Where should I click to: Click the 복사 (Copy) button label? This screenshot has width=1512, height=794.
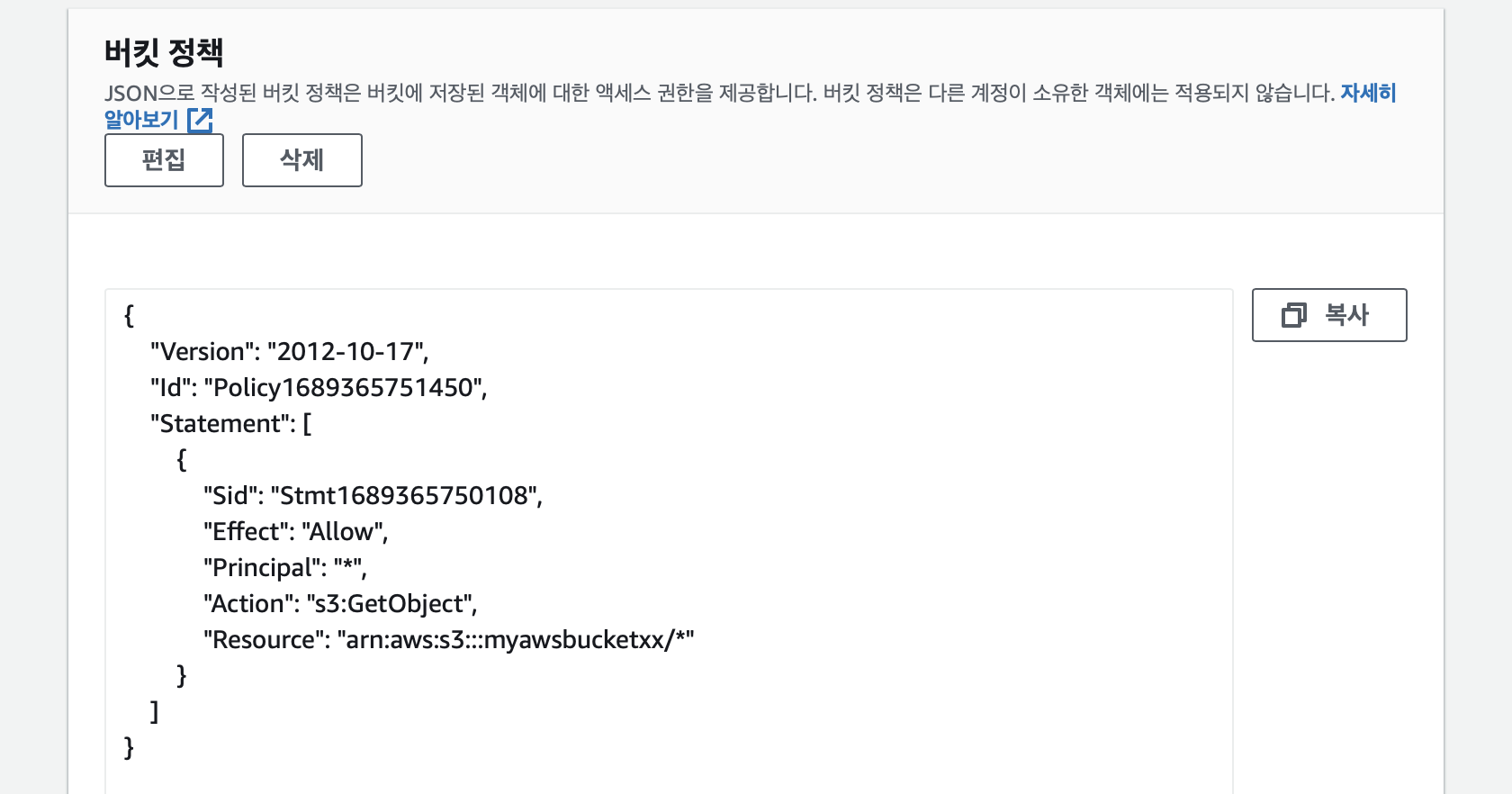1346,315
